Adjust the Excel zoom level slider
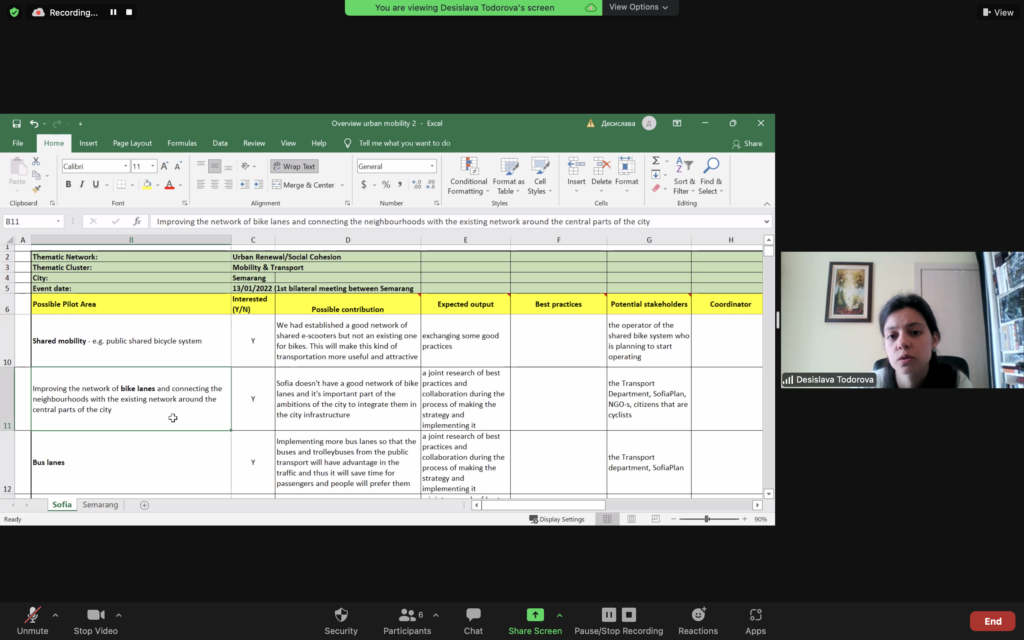 [706, 519]
